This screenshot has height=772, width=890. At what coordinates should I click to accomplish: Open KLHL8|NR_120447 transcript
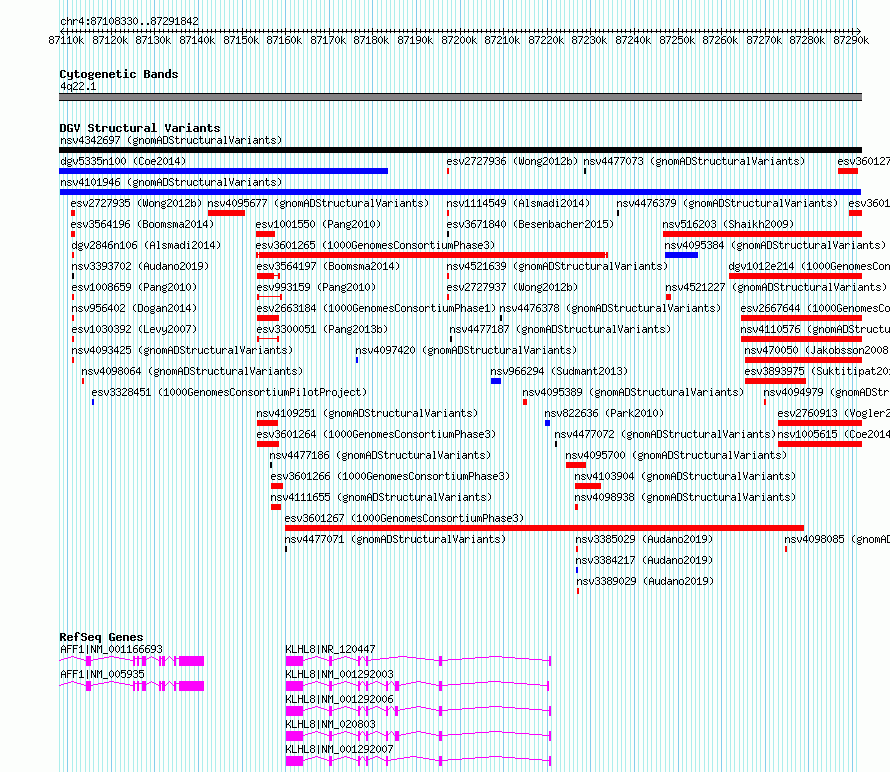tap(418, 661)
